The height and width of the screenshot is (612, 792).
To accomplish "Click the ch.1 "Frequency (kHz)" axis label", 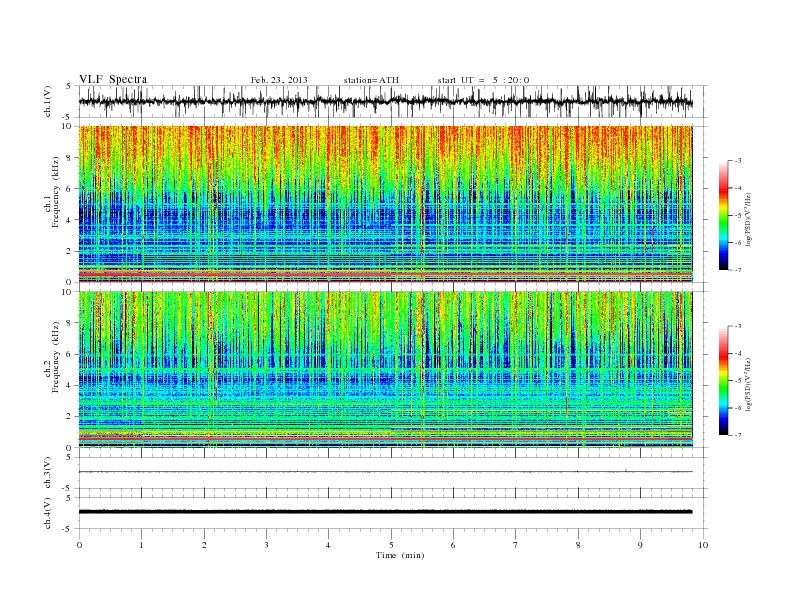I will [56, 192].
